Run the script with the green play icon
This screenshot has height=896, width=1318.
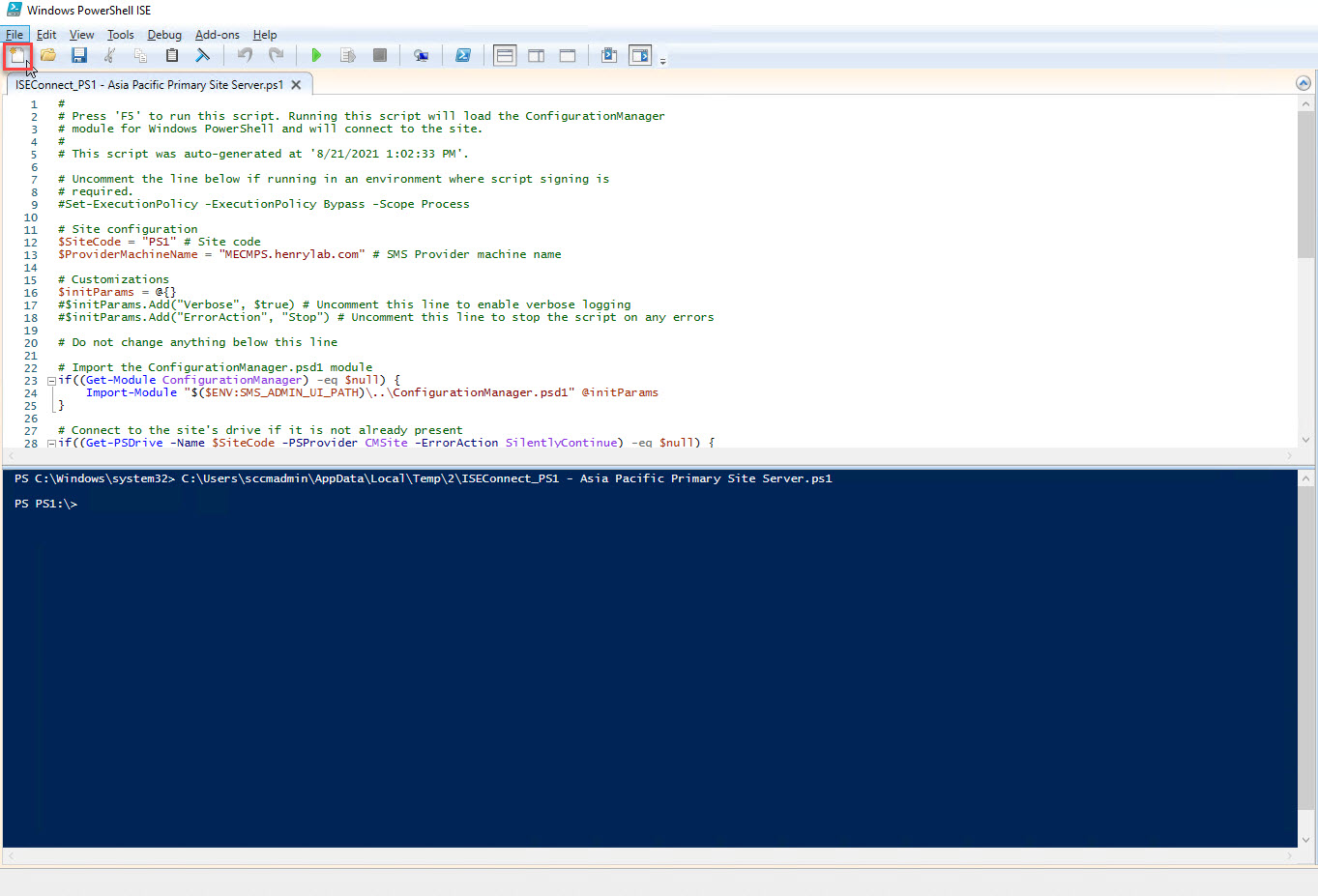(x=316, y=56)
